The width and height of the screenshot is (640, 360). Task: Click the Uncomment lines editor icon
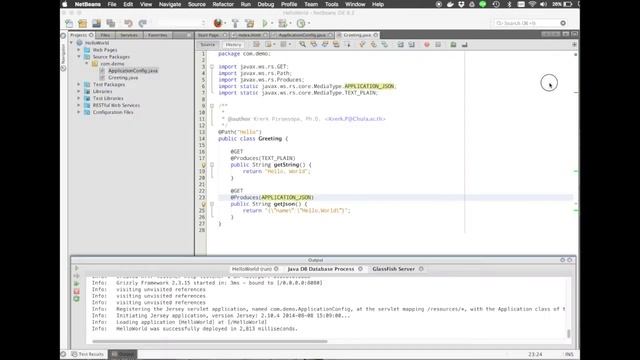click(x=464, y=44)
